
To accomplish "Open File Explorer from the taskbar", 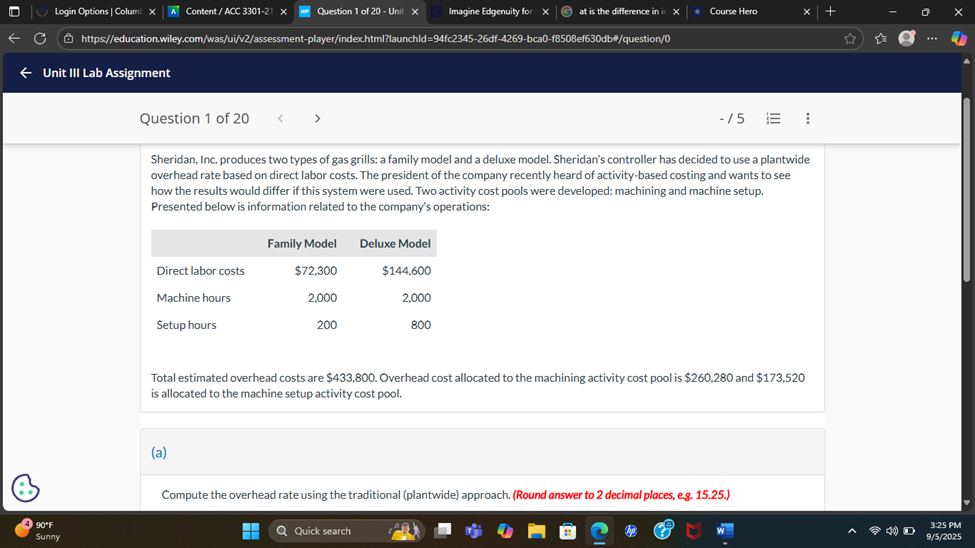I will 537,531.
